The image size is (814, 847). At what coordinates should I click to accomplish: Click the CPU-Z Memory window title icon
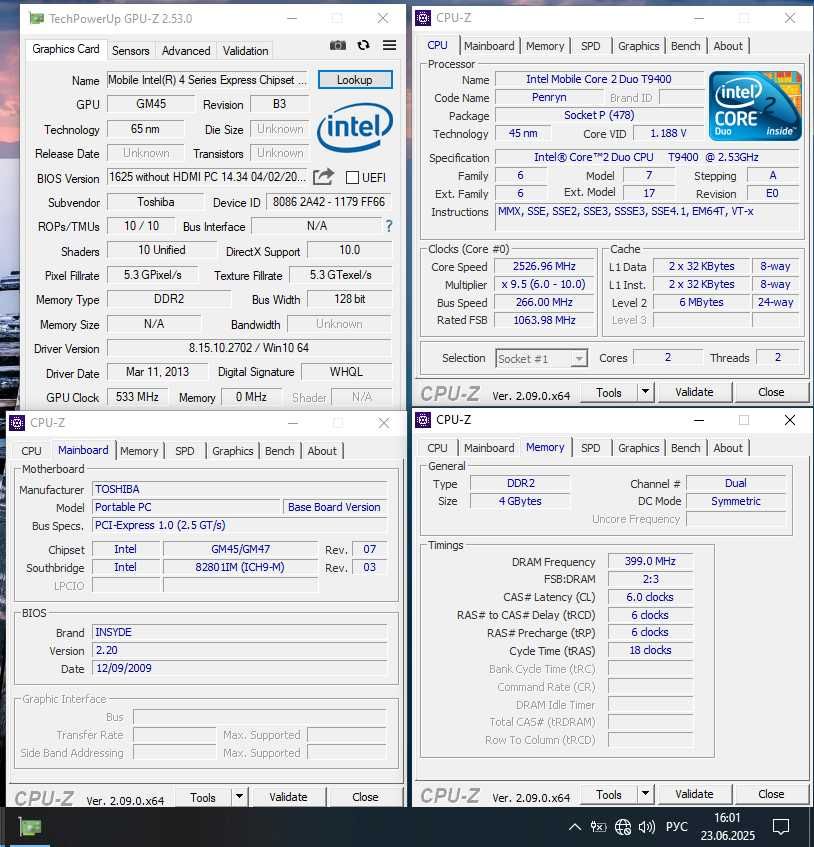[x=423, y=420]
